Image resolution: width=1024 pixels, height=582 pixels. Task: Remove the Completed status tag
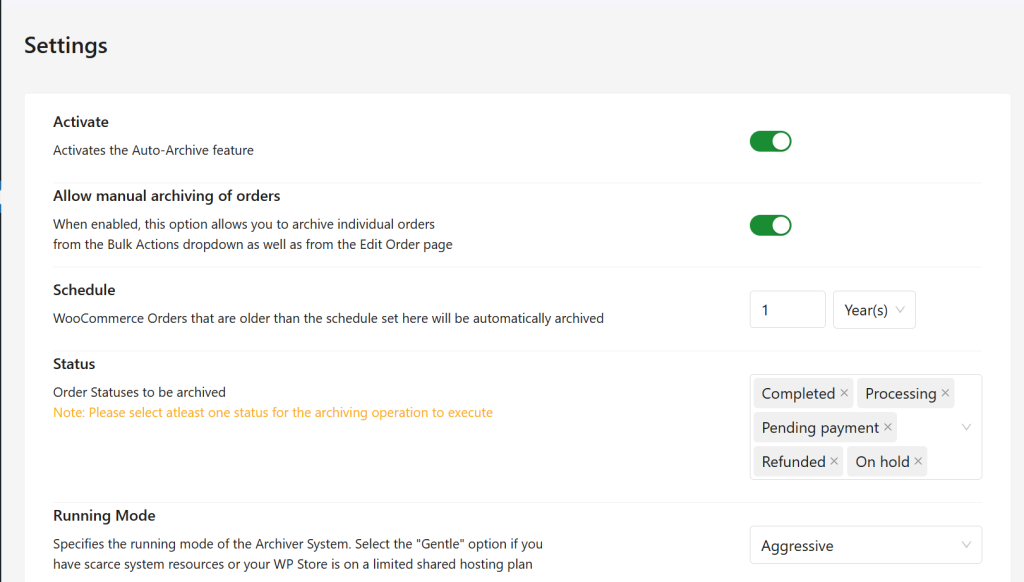coord(844,393)
